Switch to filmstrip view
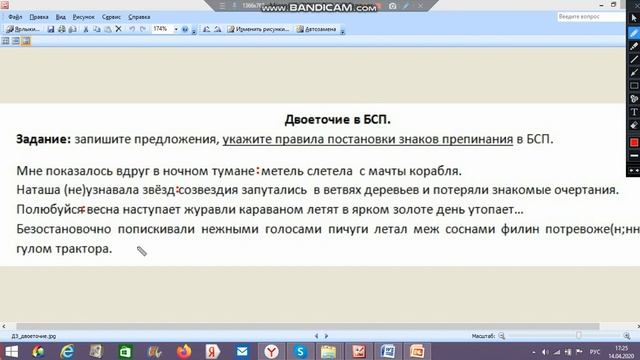Viewport: 640px width, 360px height. (16, 41)
